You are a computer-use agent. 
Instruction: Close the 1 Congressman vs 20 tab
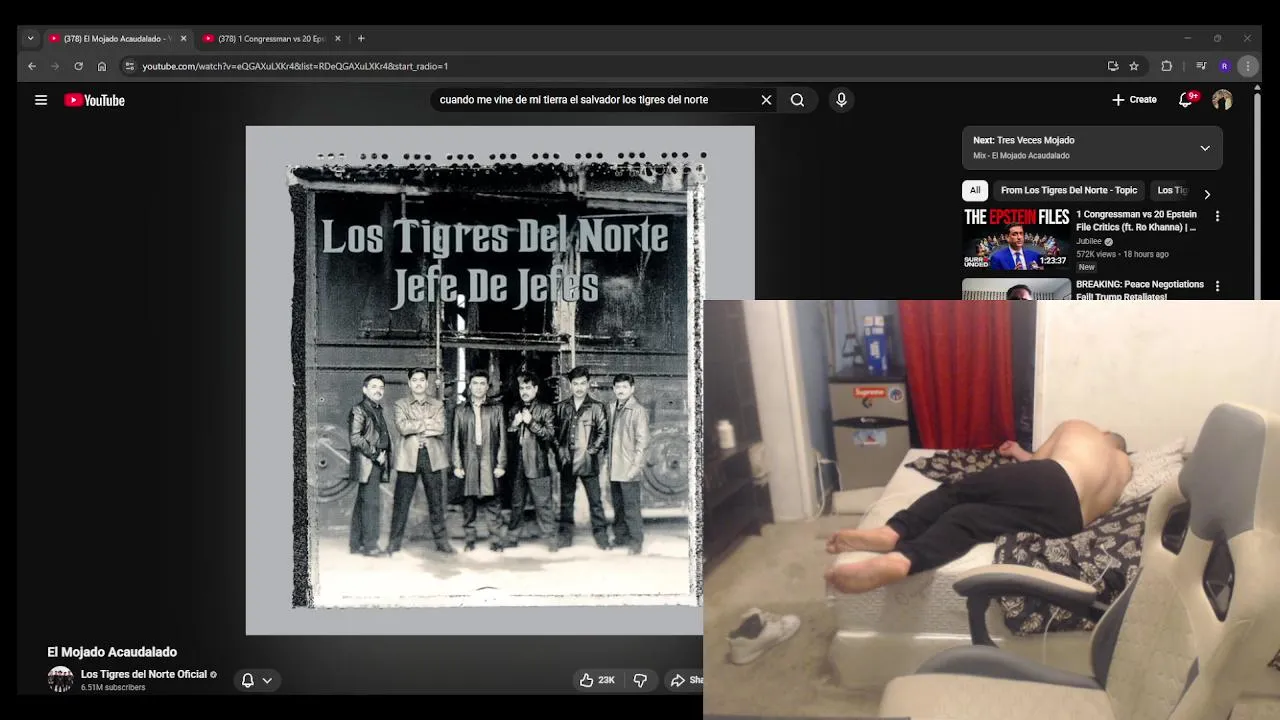(x=337, y=39)
